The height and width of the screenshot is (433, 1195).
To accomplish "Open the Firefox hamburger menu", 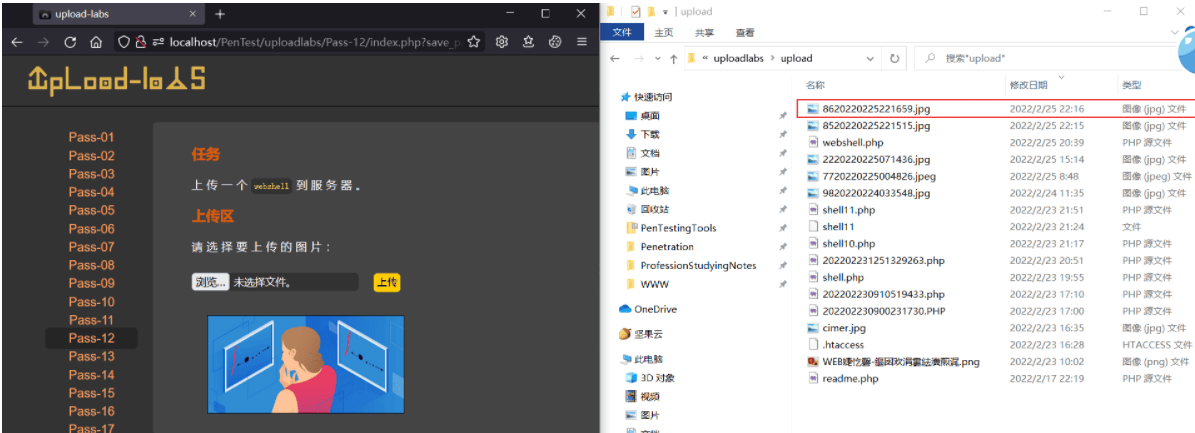I will point(582,42).
